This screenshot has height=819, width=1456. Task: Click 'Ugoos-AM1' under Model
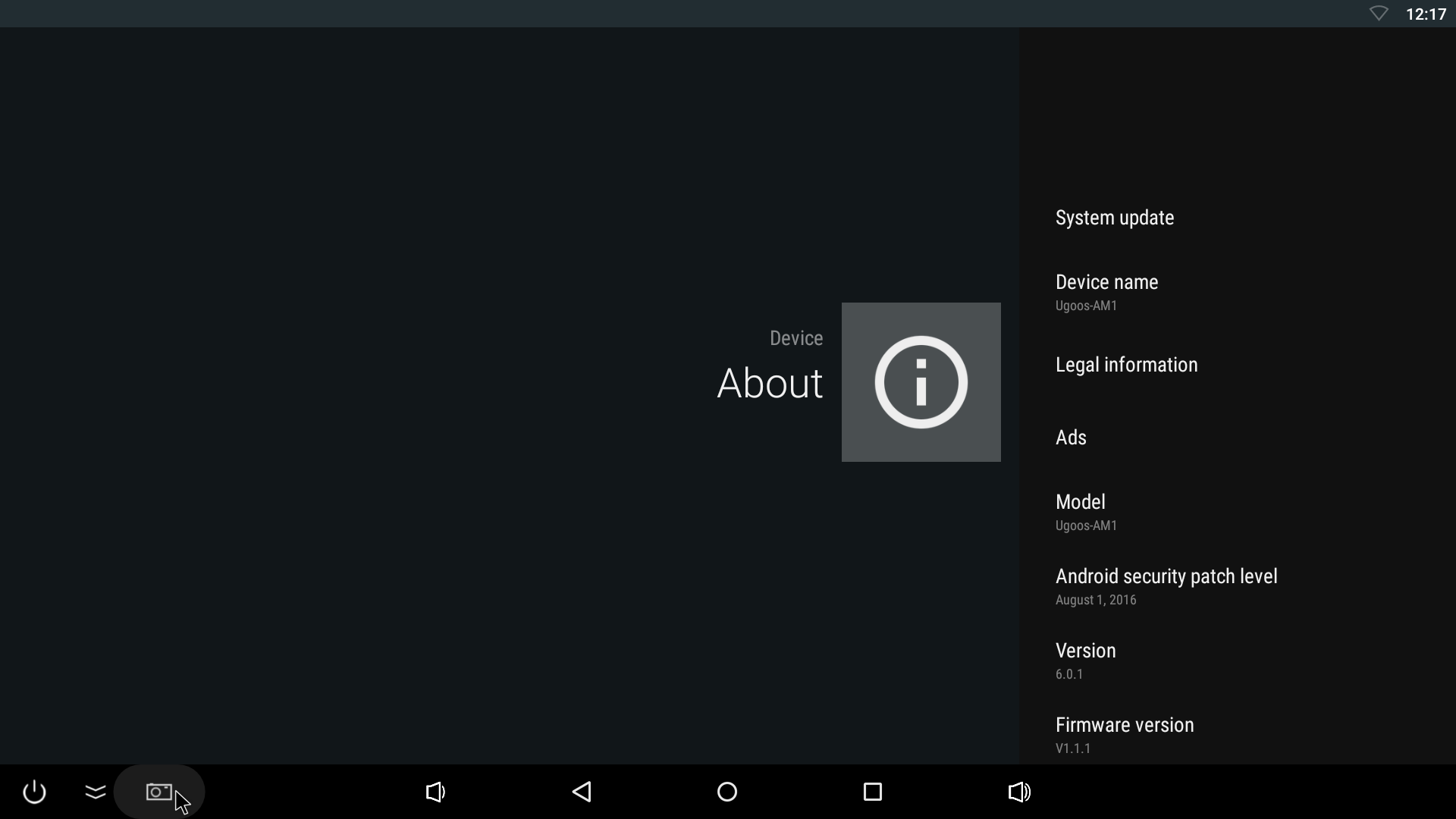pos(1086,526)
